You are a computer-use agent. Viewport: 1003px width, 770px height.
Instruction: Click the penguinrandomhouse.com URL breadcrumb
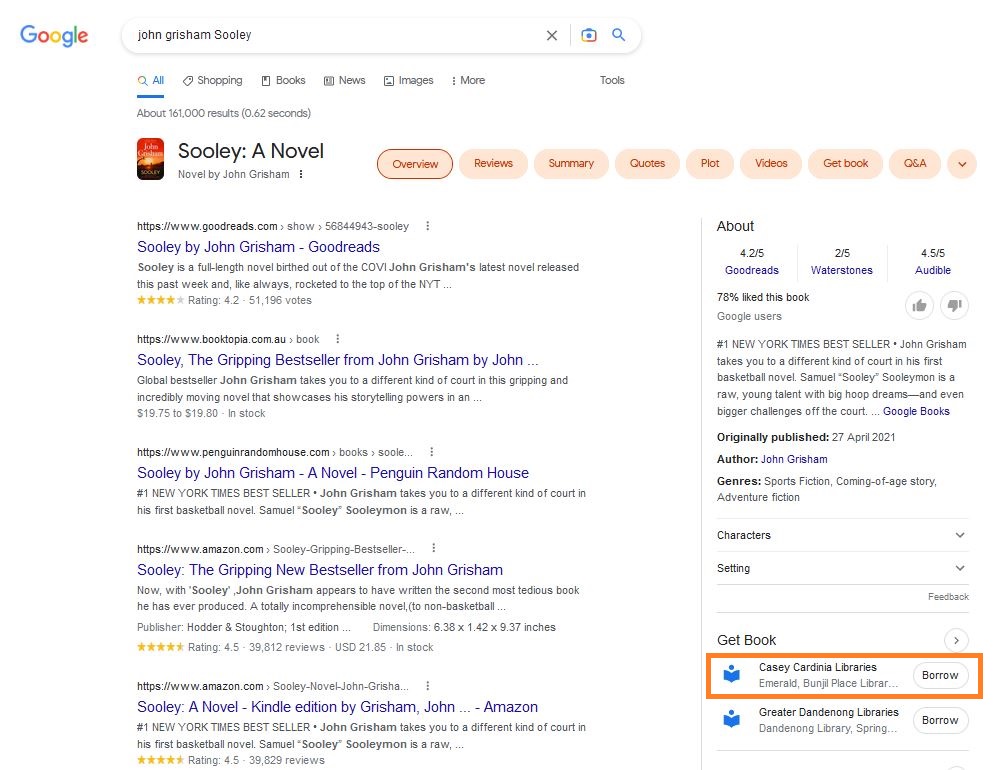point(275,453)
